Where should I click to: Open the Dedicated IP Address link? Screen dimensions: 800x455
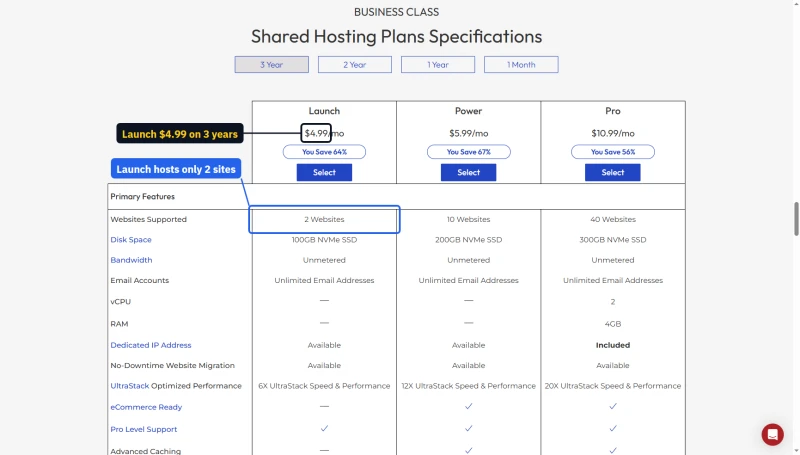click(x=151, y=345)
